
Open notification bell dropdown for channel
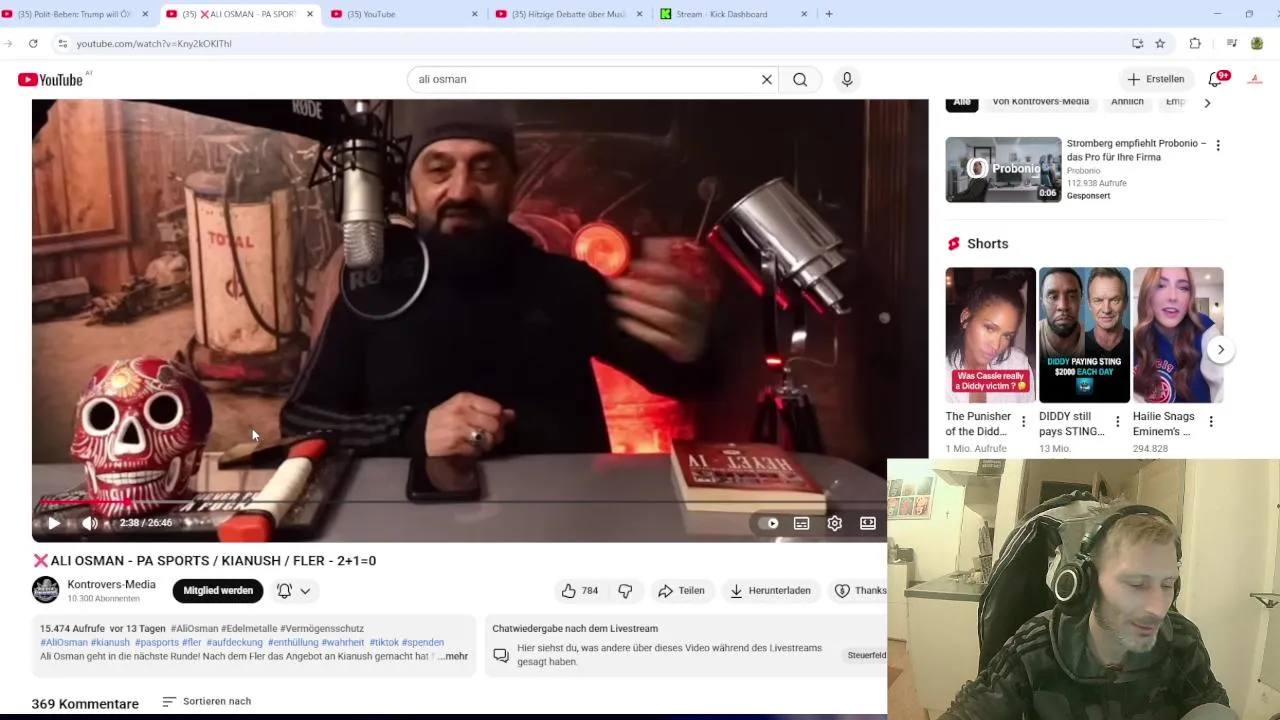[x=294, y=591]
